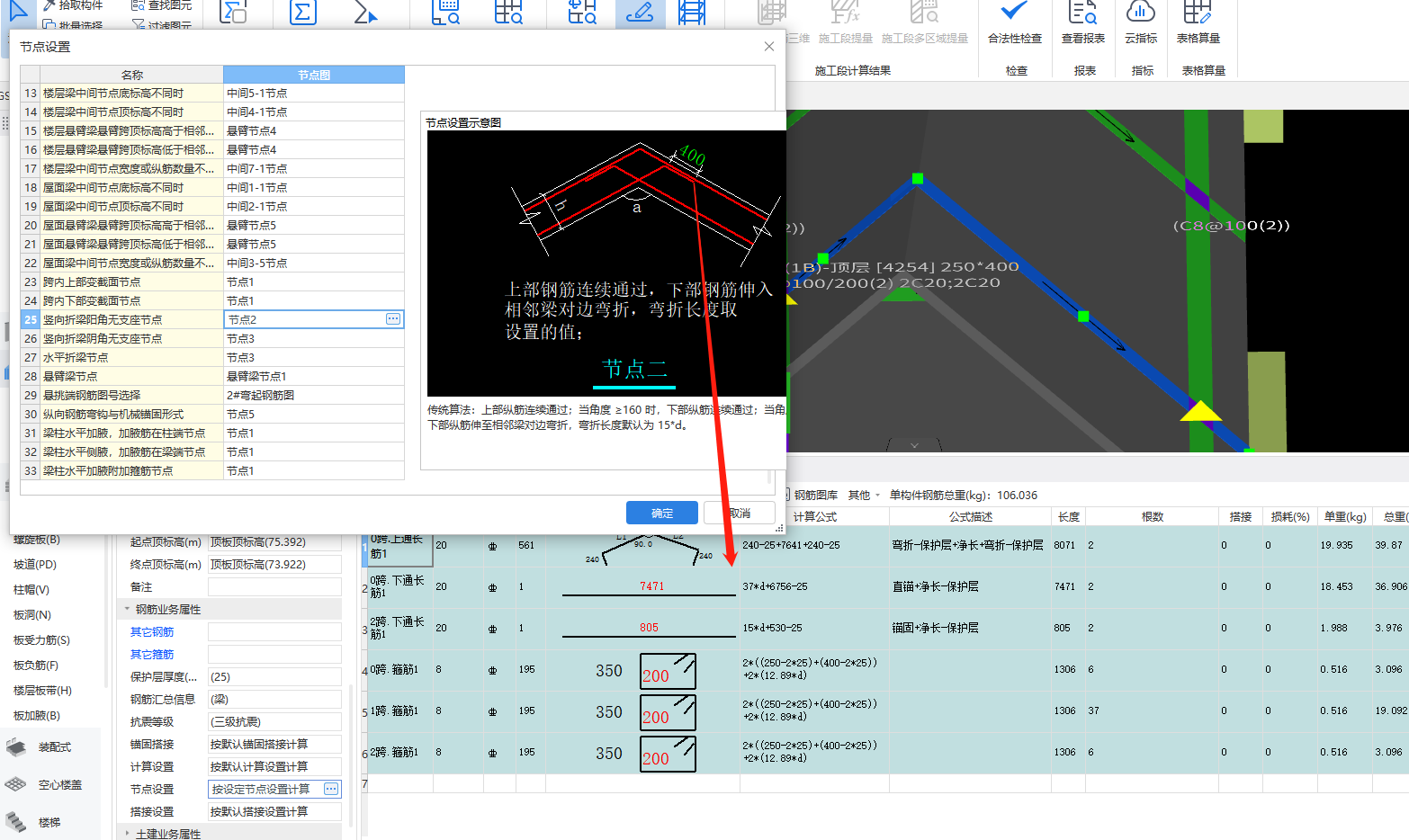The width and height of the screenshot is (1409, 840).
Task: Click the 锚固搭接 value field
Action: click(x=274, y=744)
